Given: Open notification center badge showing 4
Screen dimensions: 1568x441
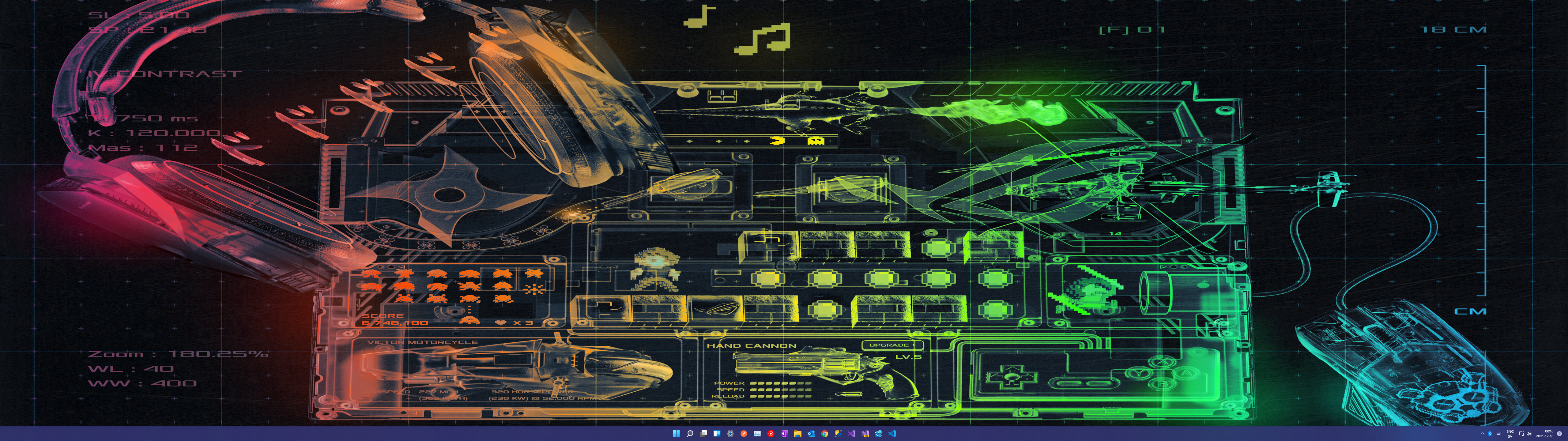Looking at the screenshot, I should 1559,434.
